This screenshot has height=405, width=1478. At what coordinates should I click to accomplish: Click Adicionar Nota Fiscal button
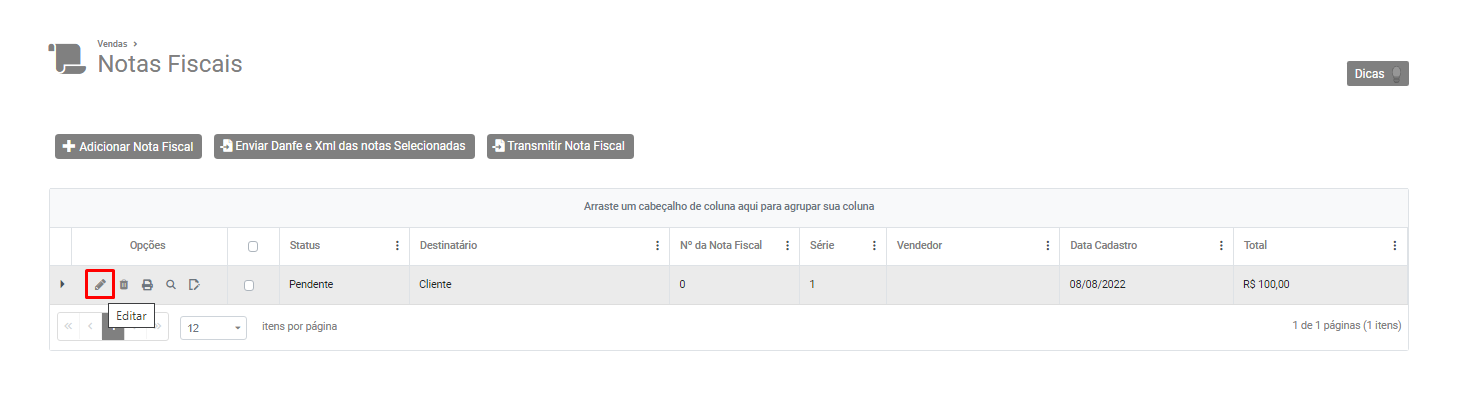click(x=127, y=147)
